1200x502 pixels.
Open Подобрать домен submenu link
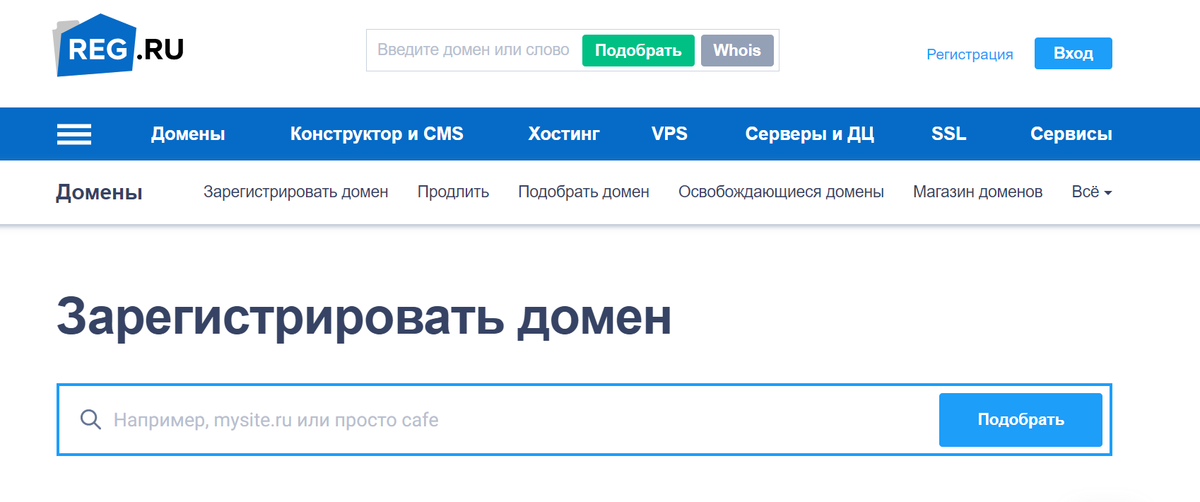point(584,192)
